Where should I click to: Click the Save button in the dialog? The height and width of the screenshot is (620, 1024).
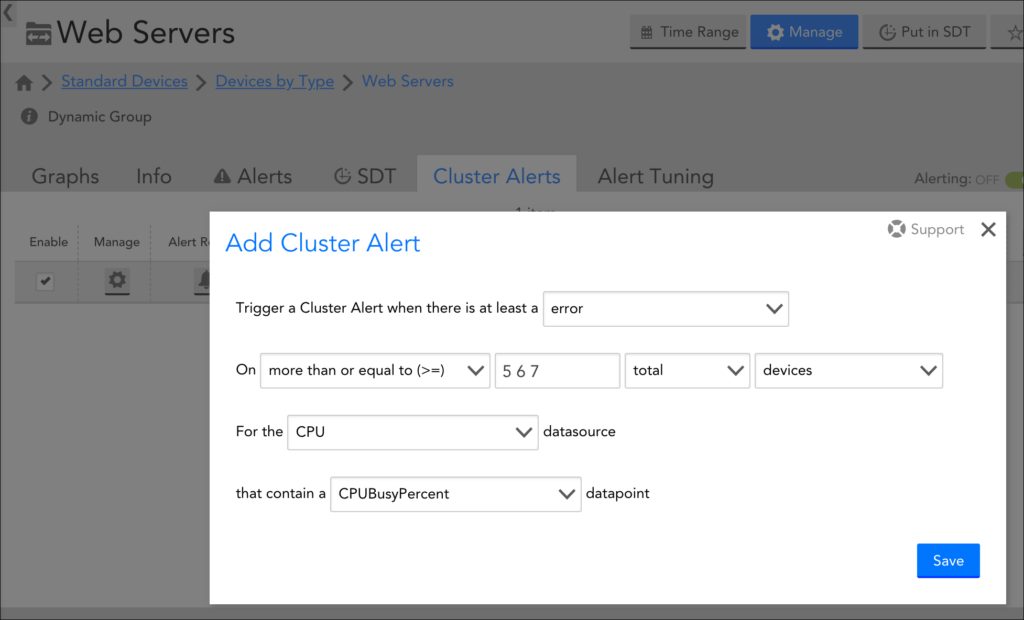tap(947, 560)
